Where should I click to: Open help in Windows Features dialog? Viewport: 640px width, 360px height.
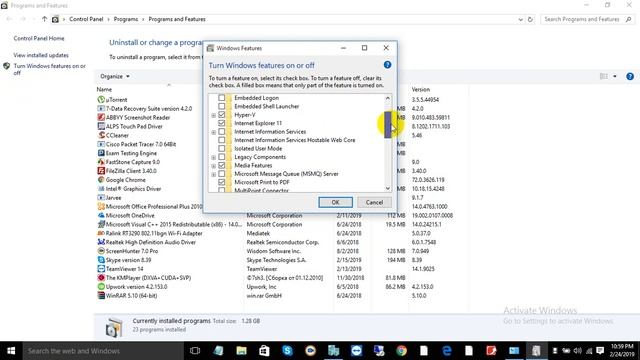[387, 65]
